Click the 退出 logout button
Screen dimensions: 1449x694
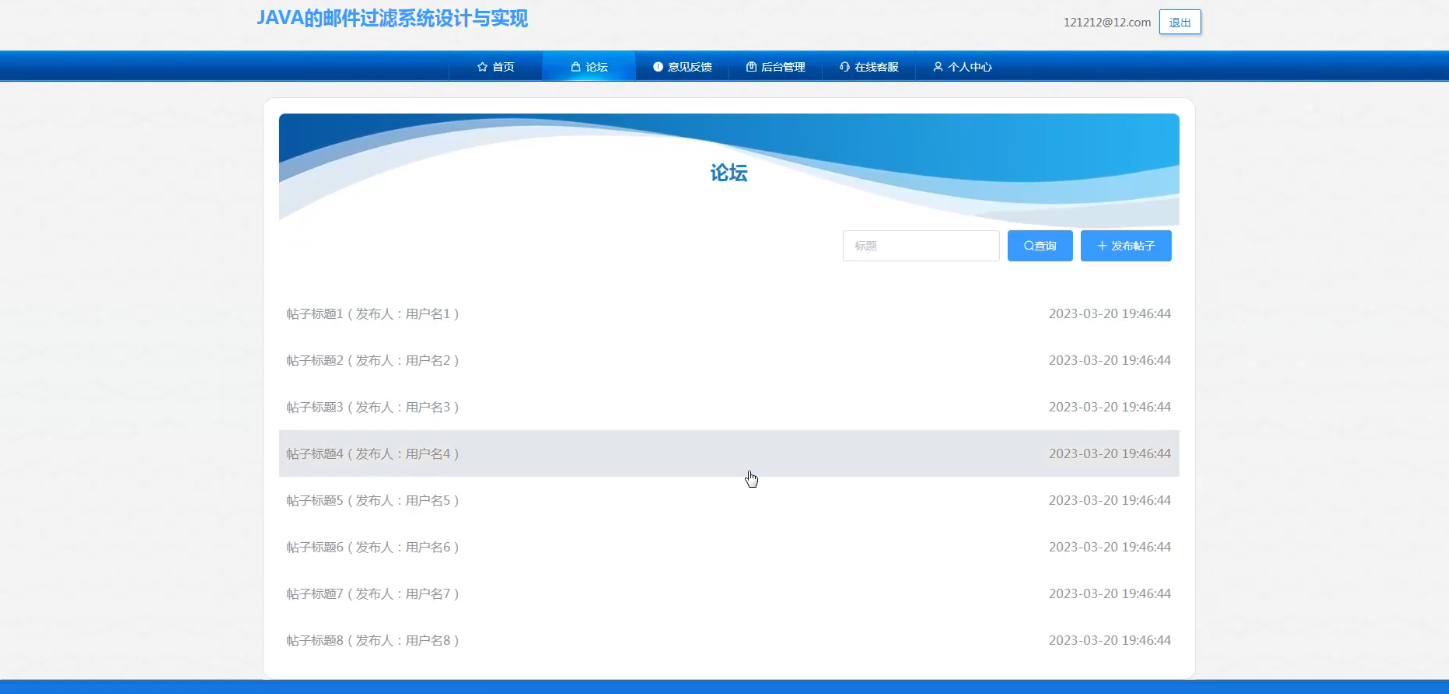tap(1180, 22)
